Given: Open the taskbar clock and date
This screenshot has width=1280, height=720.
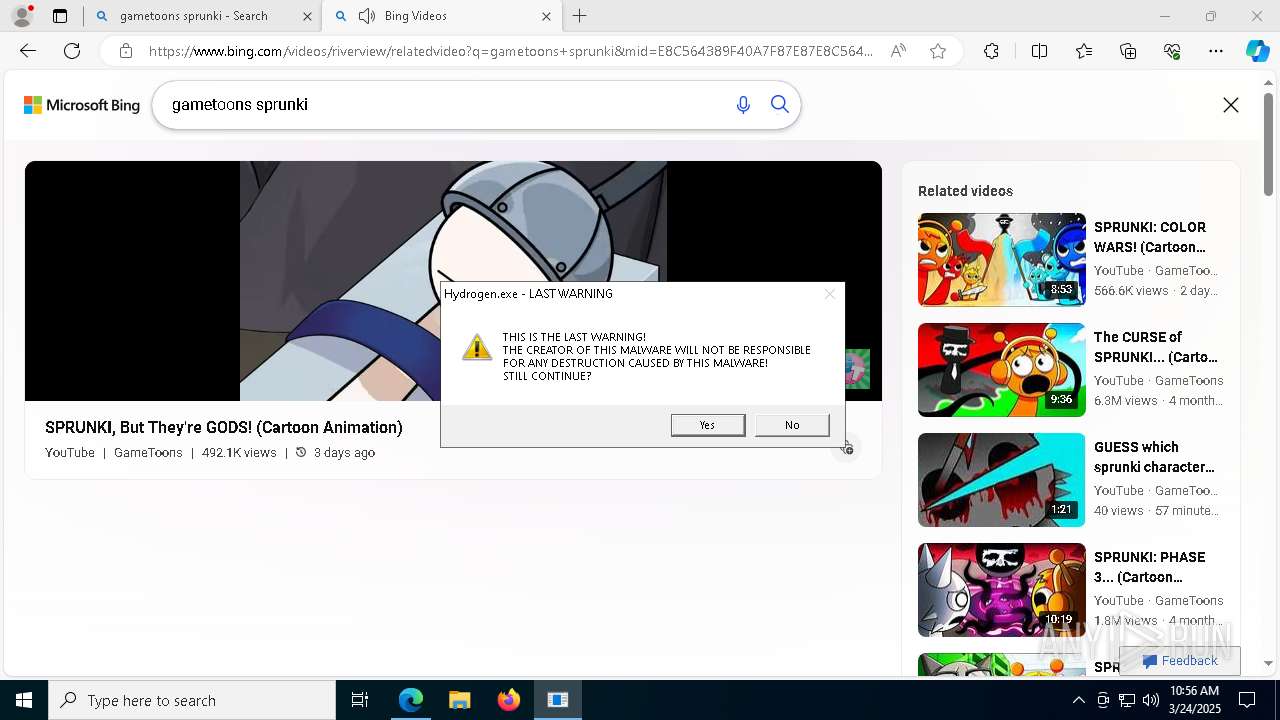Looking at the screenshot, I should (1194, 700).
